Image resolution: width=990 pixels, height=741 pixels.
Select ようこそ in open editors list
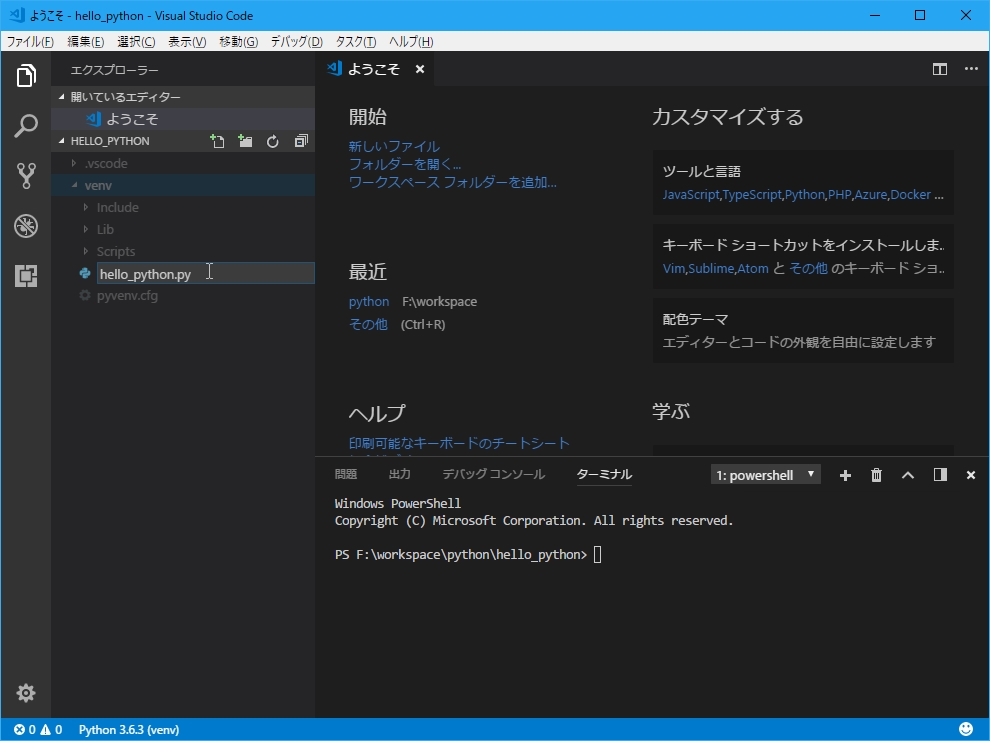(x=183, y=119)
